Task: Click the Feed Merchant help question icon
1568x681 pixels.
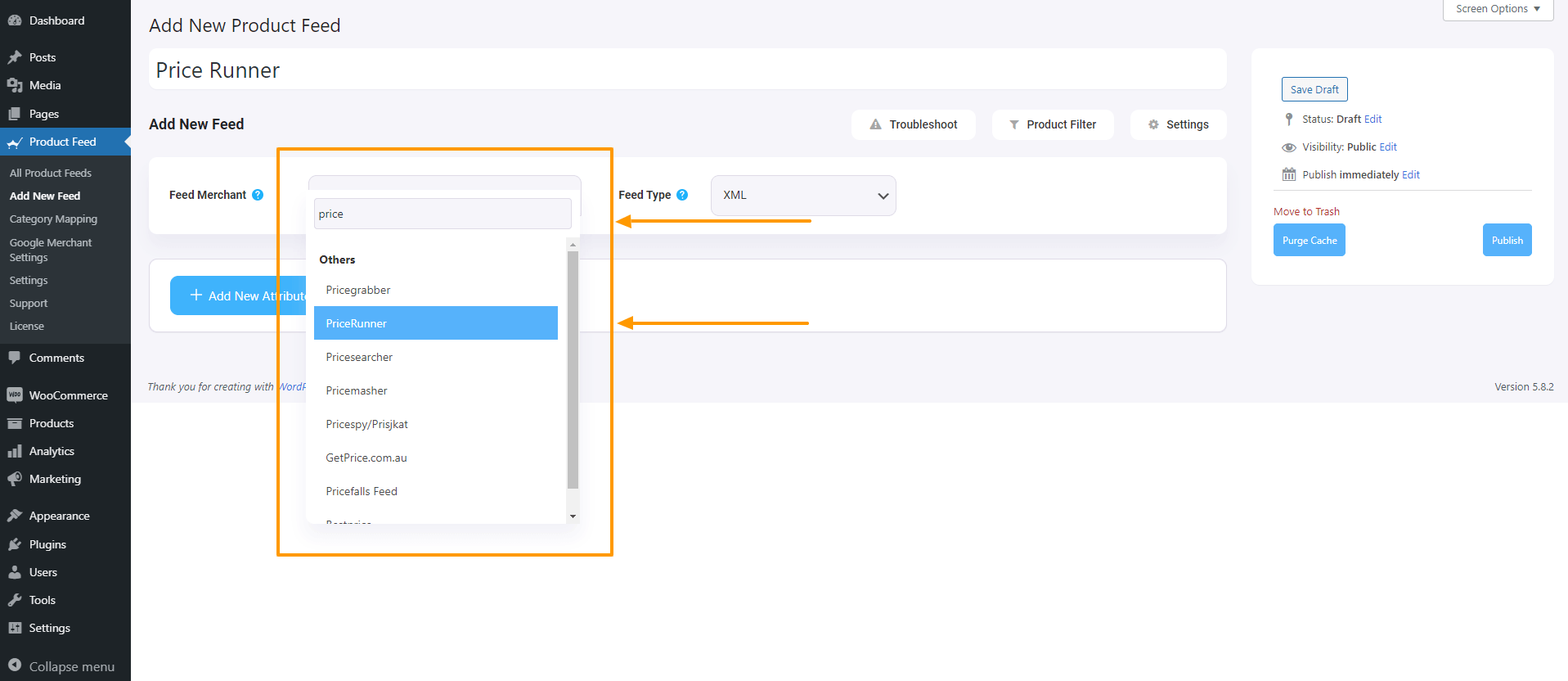Action: point(258,195)
